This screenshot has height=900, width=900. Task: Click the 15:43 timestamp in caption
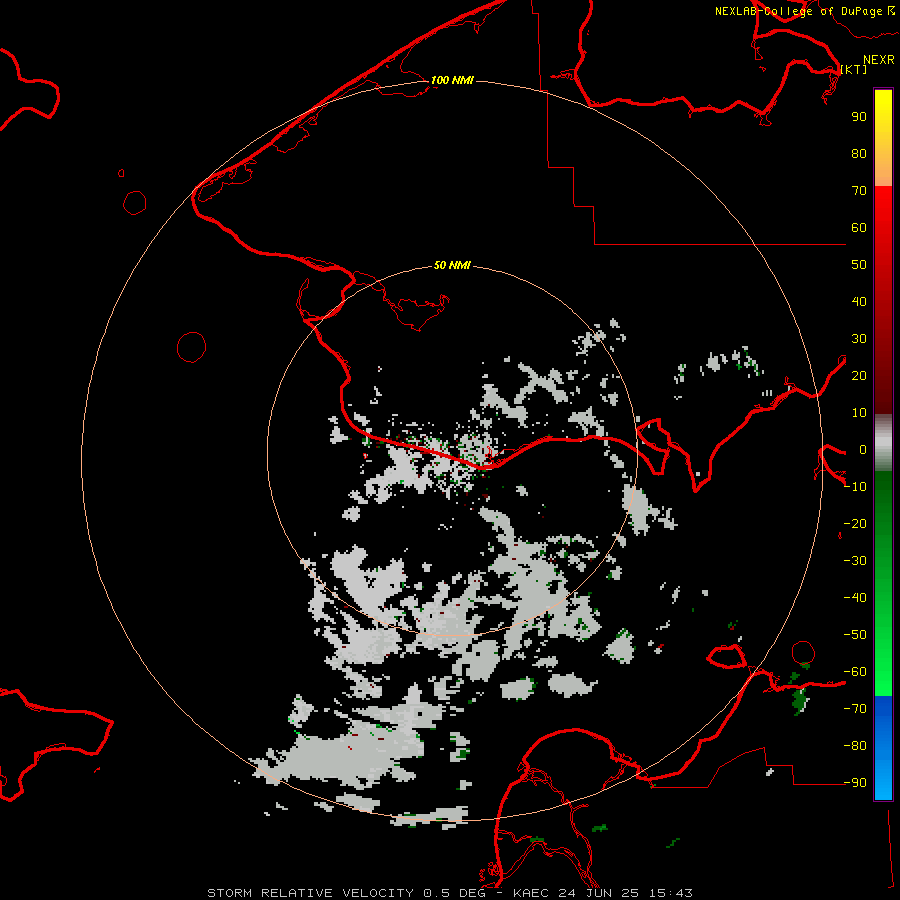click(671, 893)
